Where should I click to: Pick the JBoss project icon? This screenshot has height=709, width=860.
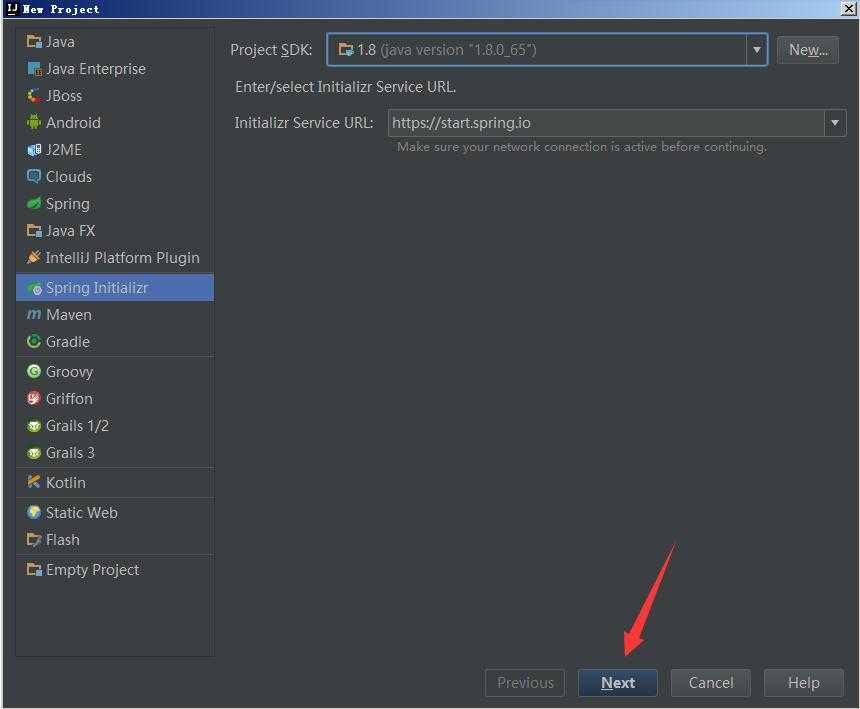tap(34, 95)
